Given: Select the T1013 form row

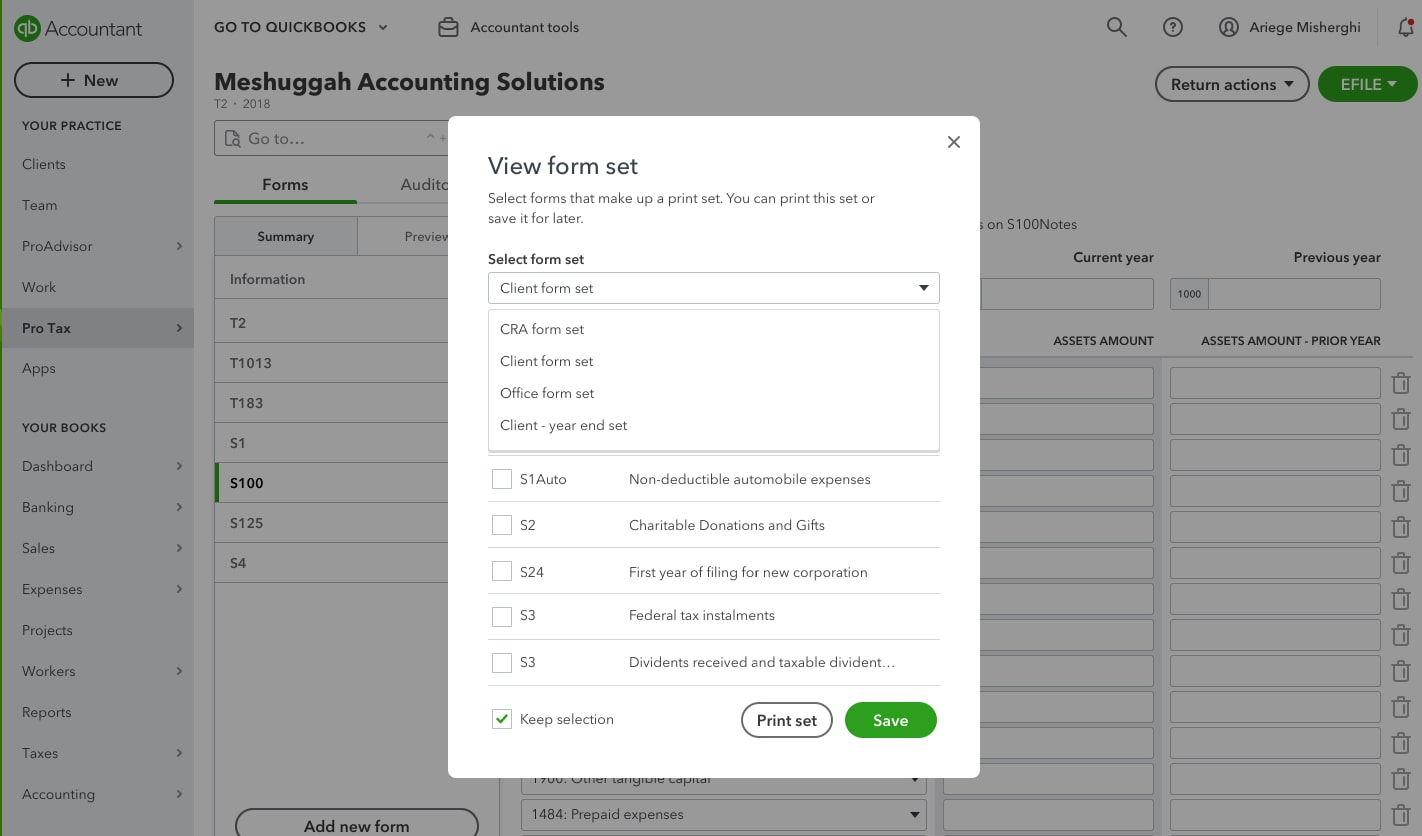Looking at the screenshot, I should pos(331,363).
